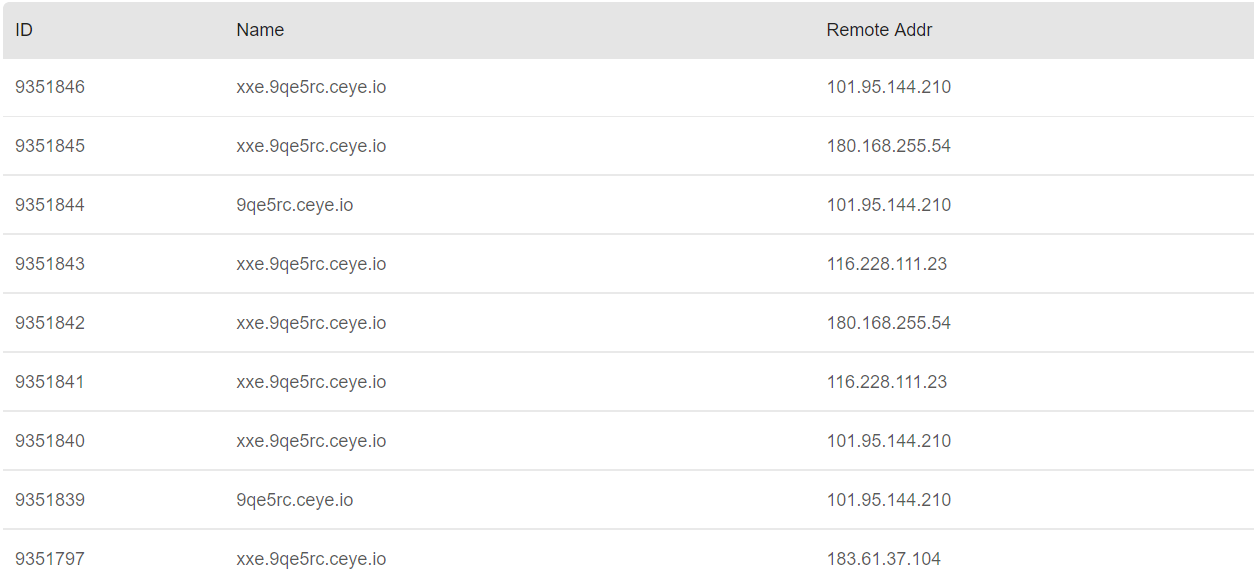
Task: Select record ID 9351845
Action: [x=50, y=146]
